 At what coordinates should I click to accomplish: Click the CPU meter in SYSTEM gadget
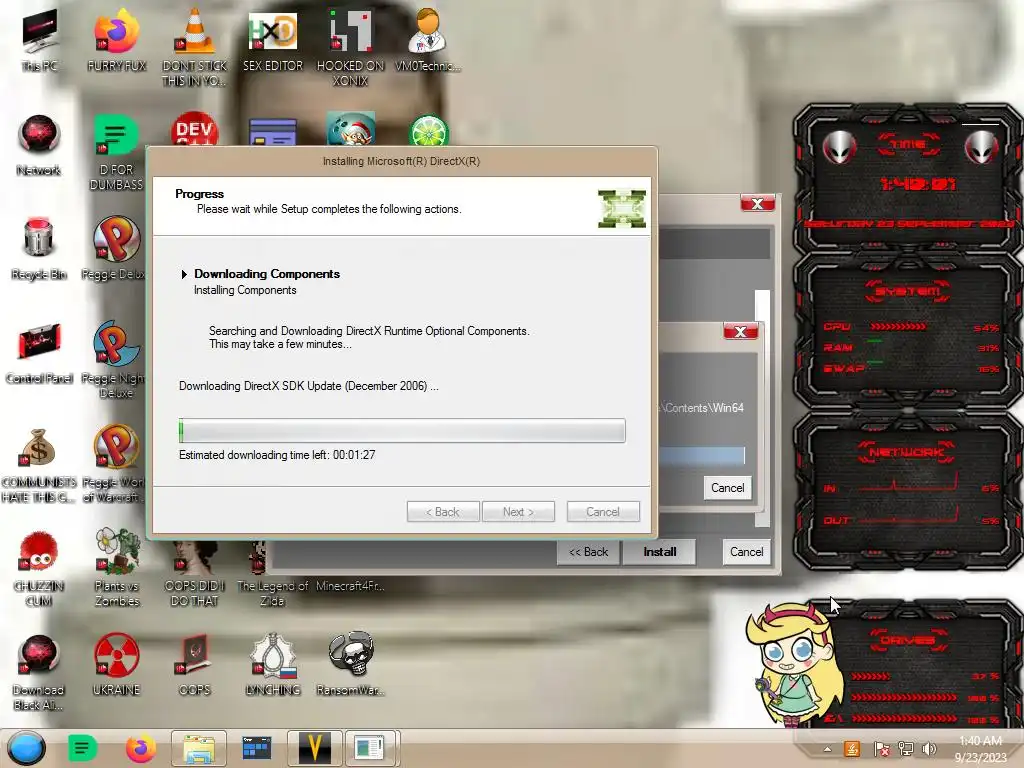pyautogui.click(x=910, y=327)
